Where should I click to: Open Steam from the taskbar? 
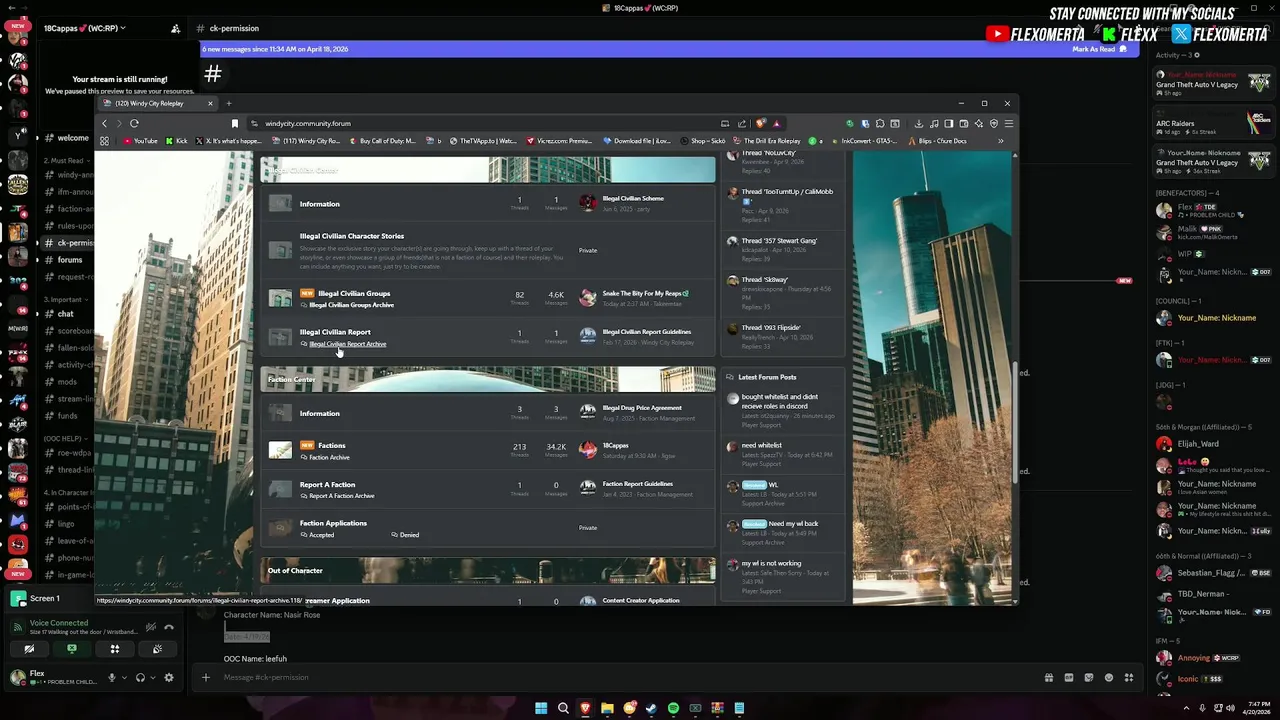coord(651,708)
